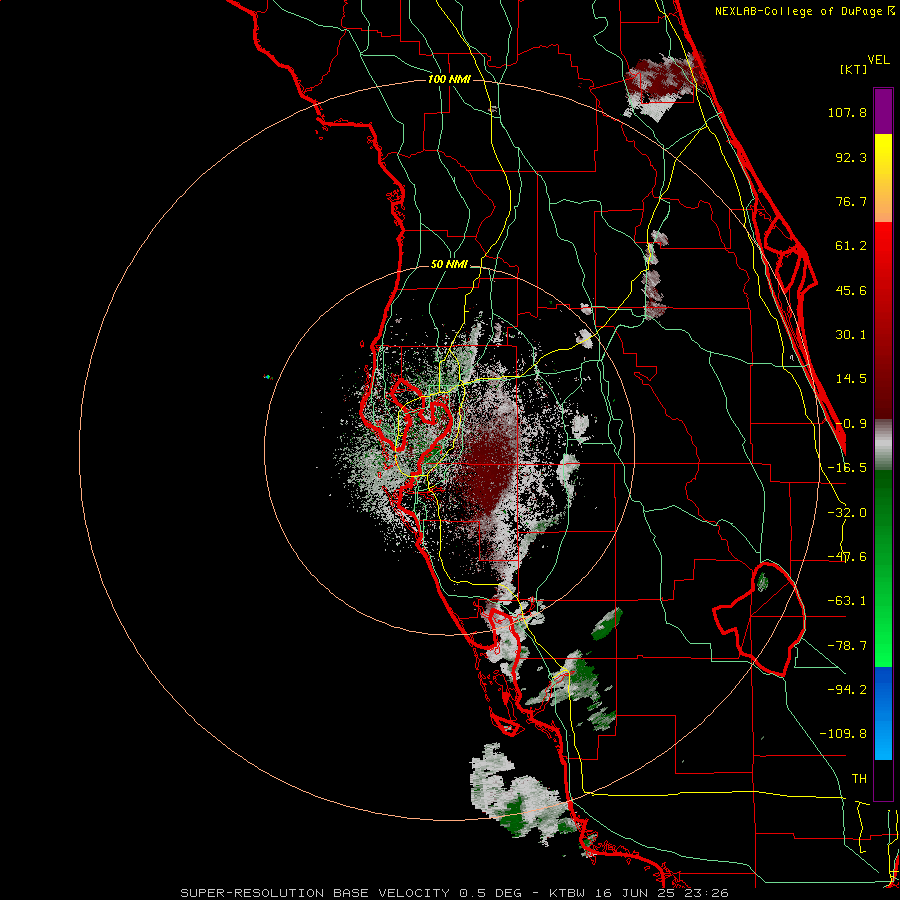Image resolution: width=900 pixels, height=900 pixels.
Task: Click the [KT] units label
Action: [854, 70]
